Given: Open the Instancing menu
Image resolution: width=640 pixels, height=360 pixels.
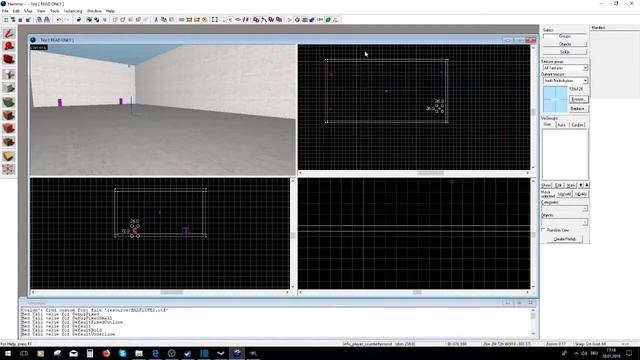Looking at the screenshot, I should (x=73, y=11).
